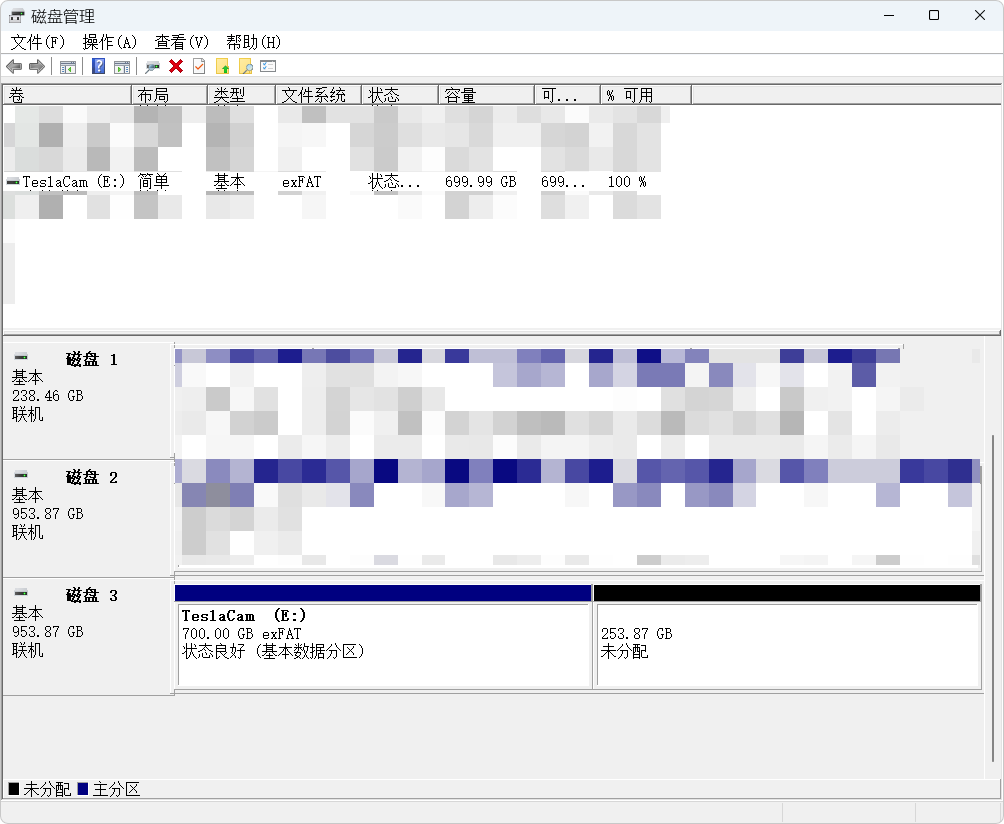The image size is (1004, 824).
Task: Select the TeslaCam (E:) 700.00 GB partition block
Action: pyautogui.click(x=384, y=636)
